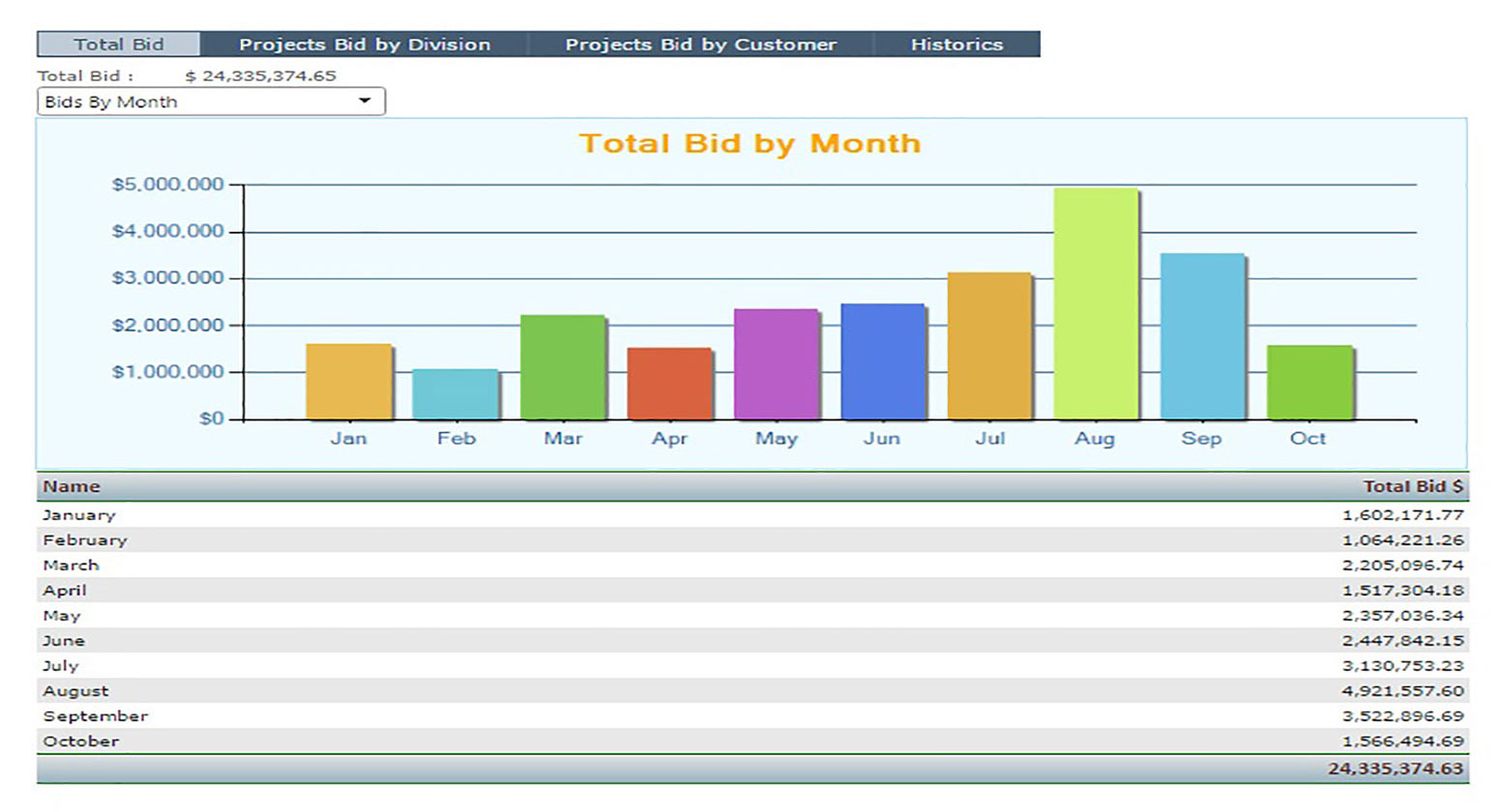Select the purple May bar
This screenshot has height=812, width=1499.
(x=776, y=364)
